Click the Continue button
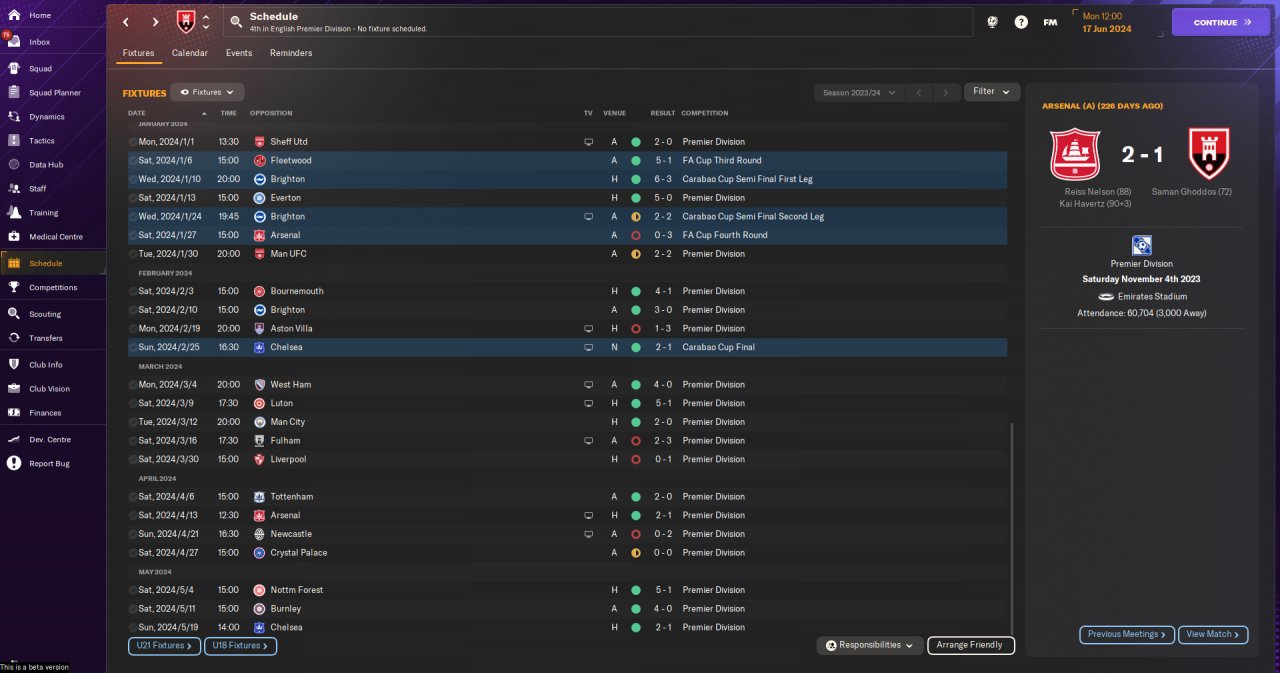 pos(1221,22)
